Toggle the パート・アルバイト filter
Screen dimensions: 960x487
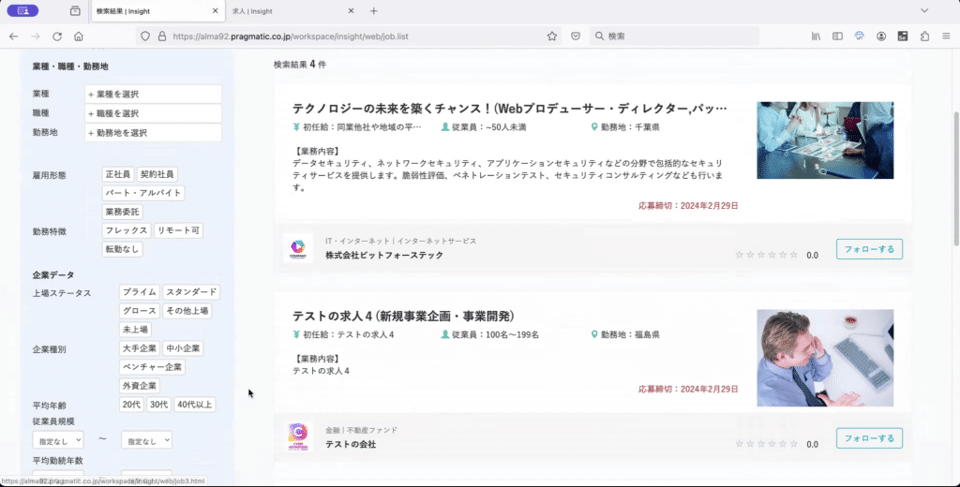point(143,193)
